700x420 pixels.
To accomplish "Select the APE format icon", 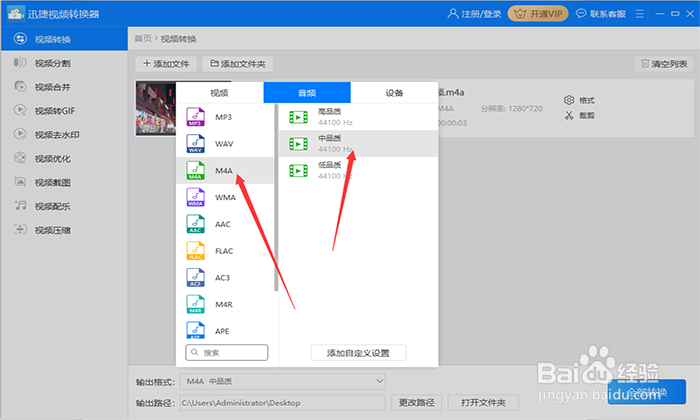I will click(x=196, y=330).
